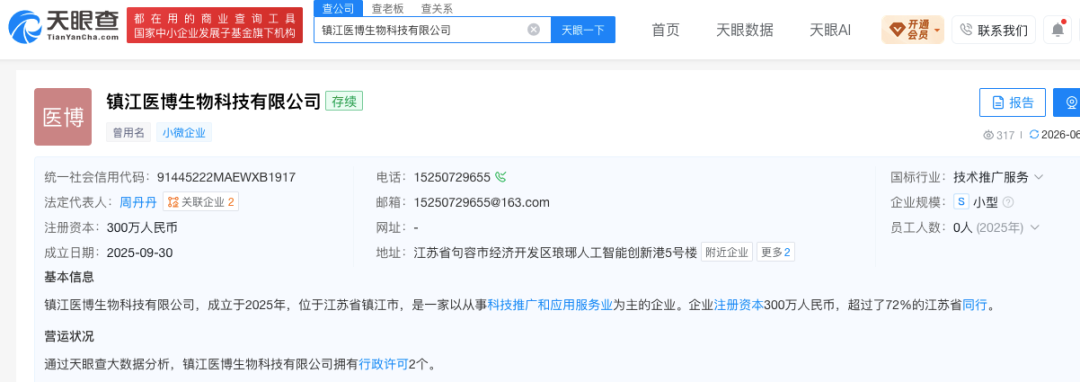Click the help icon beside 小型
The height and width of the screenshot is (382, 1080).
click(x=1008, y=202)
